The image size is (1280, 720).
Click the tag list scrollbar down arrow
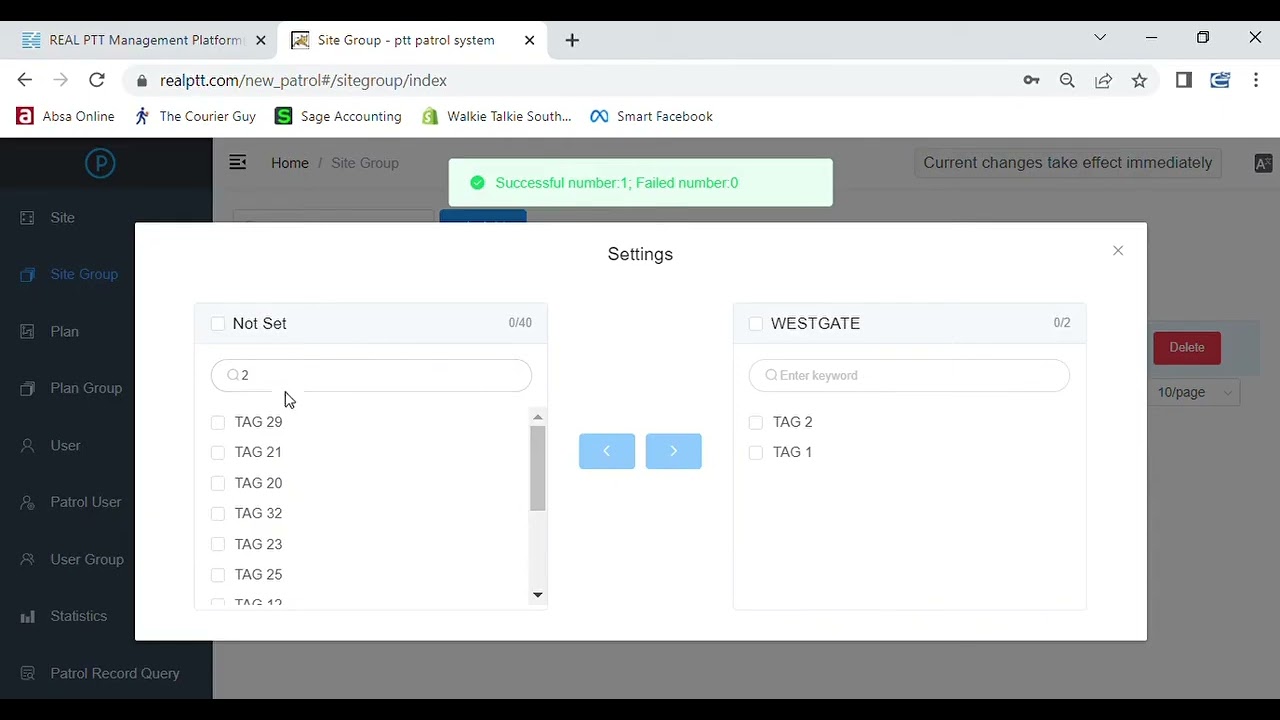click(538, 595)
